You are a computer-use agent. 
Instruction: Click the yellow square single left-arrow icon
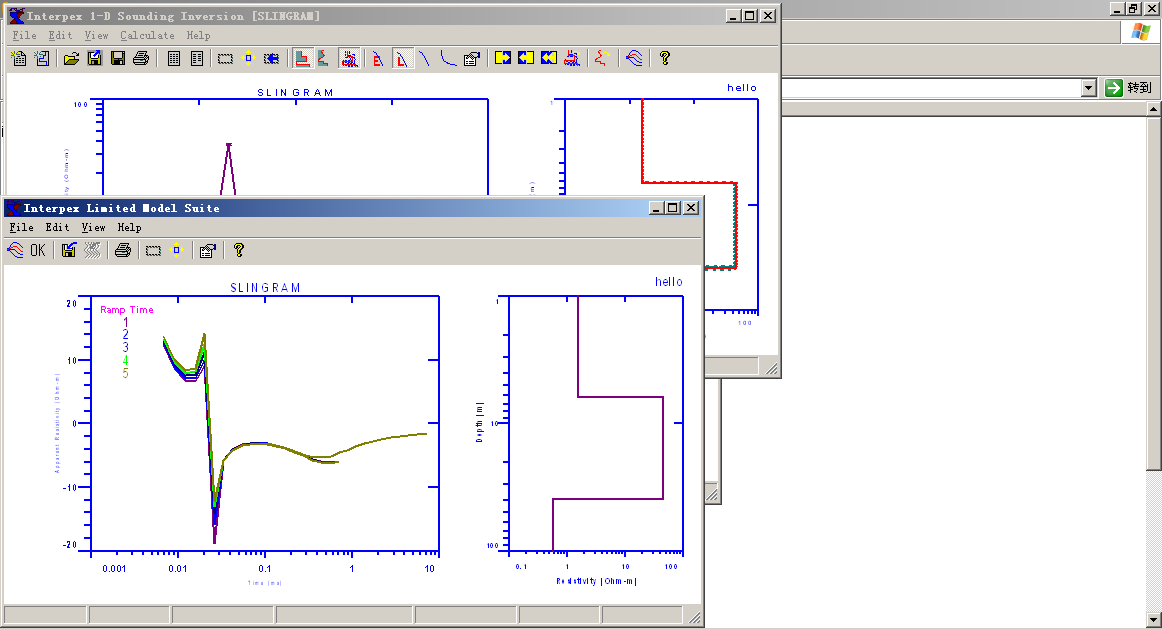click(525, 58)
